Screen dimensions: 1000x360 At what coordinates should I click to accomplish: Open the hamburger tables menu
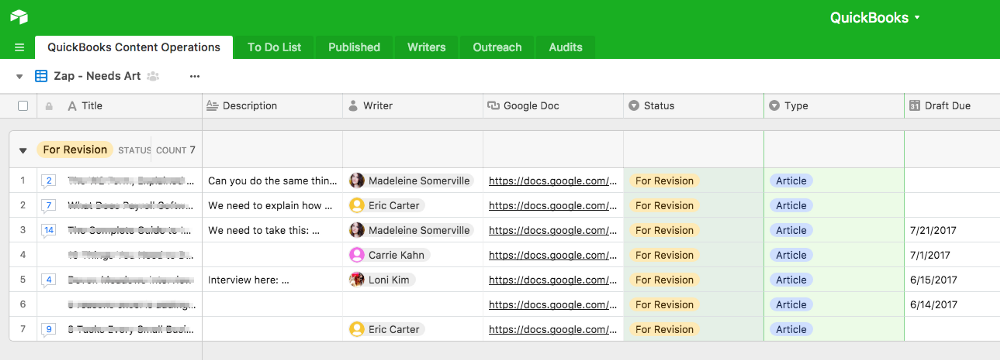(19, 47)
